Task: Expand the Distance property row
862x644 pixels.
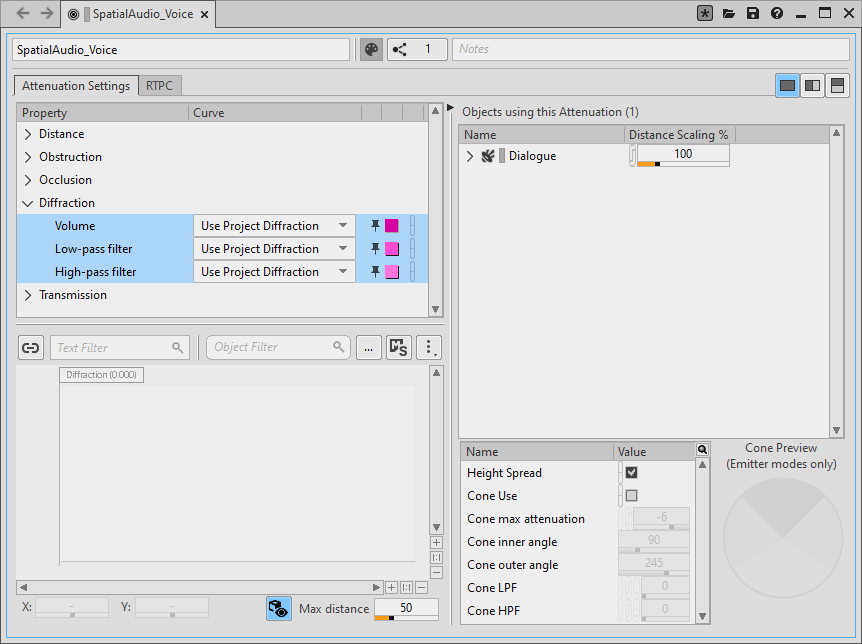Action: point(28,134)
